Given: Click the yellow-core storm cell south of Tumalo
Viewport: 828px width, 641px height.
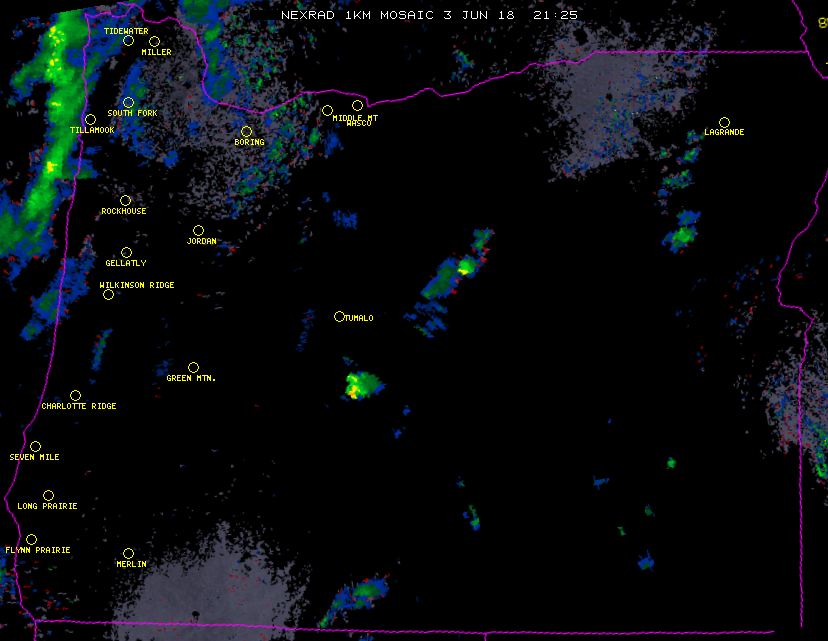Looking at the screenshot, I should point(355,388).
